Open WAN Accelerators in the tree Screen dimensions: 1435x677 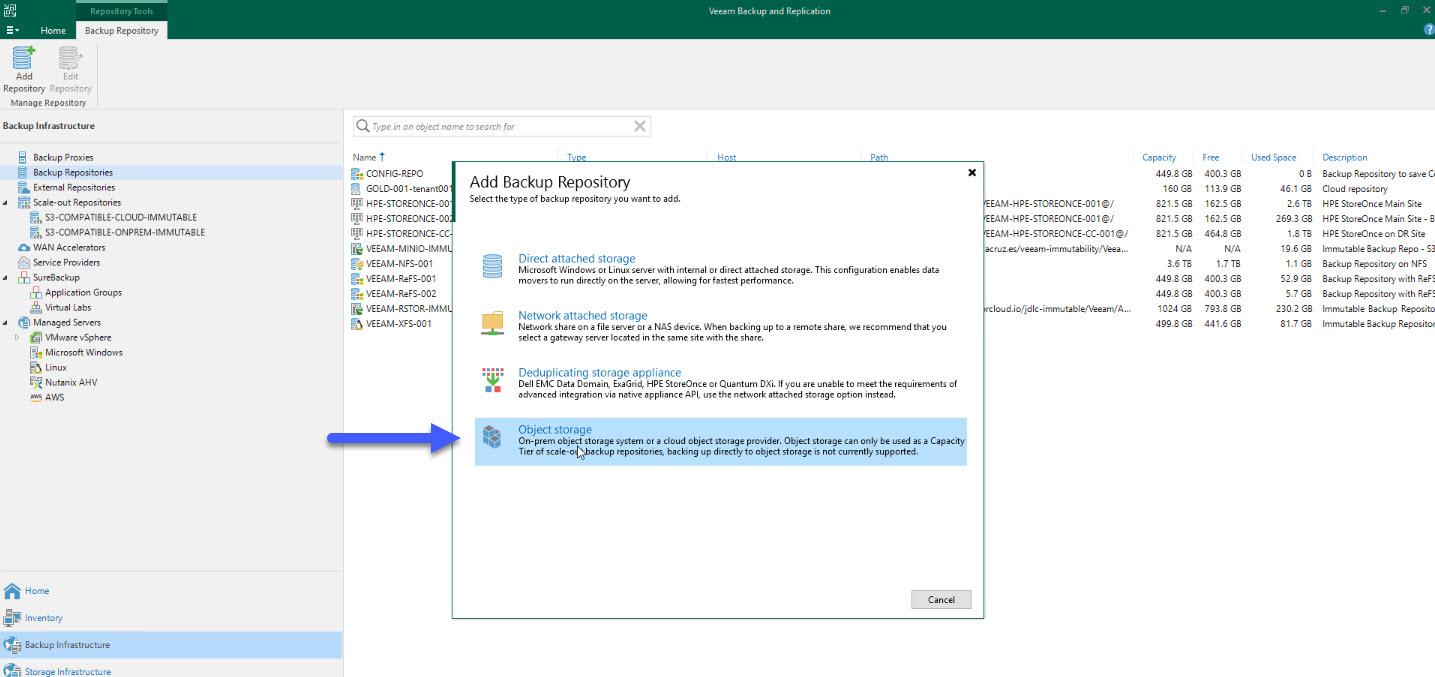tap(69, 247)
